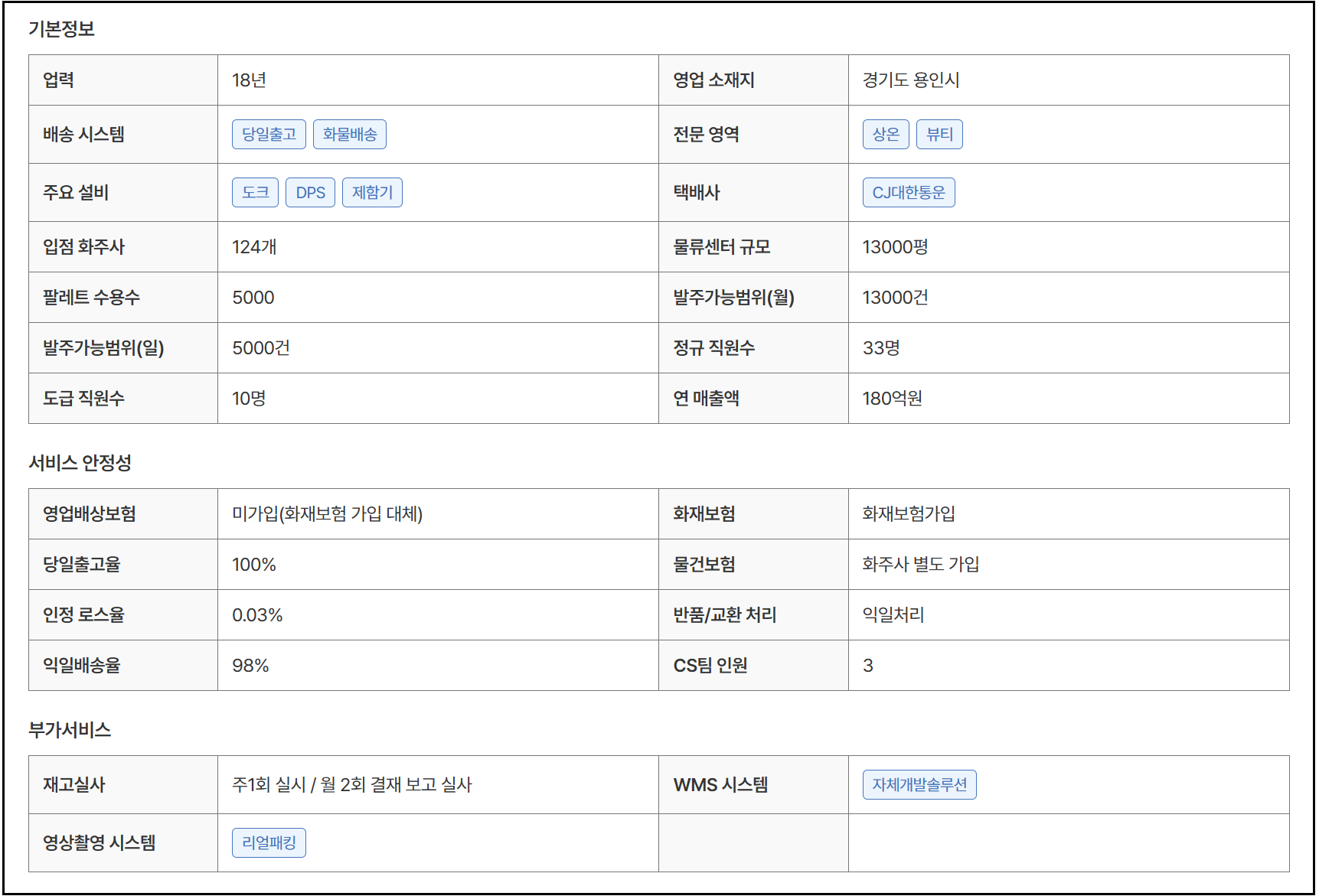Select the 180억원 annual revenue value
This screenshot has width=1319, height=896.
tap(892, 399)
